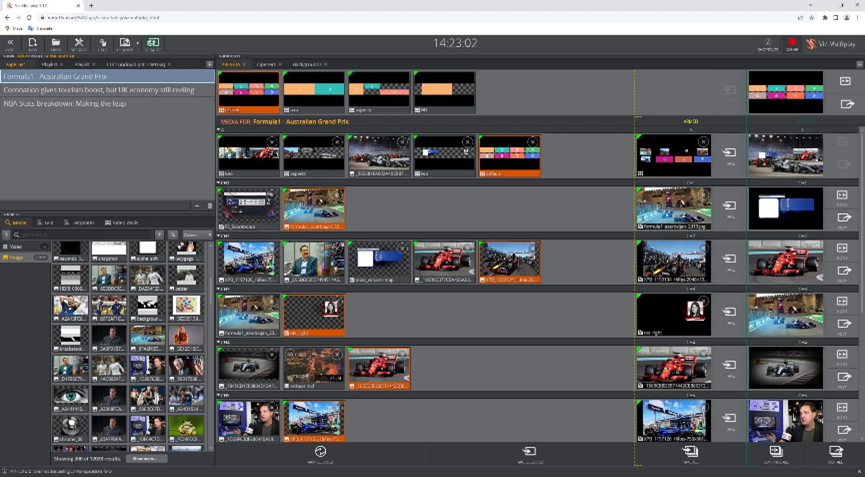Select the eye image thumbnail in media
865x477 pixels.
[71, 397]
